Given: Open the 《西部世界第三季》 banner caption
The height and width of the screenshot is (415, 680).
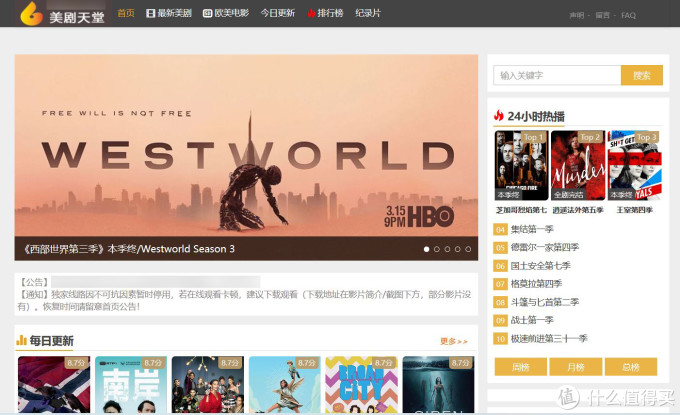Looking at the screenshot, I should pos(128,249).
